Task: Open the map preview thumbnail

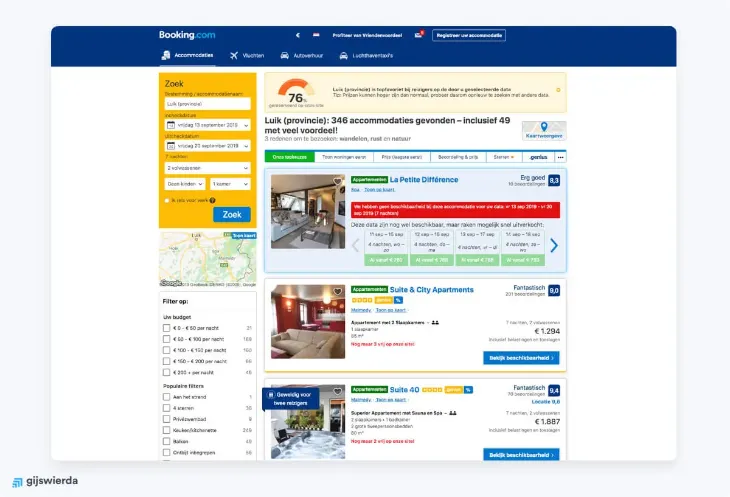Action: click(x=208, y=259)
